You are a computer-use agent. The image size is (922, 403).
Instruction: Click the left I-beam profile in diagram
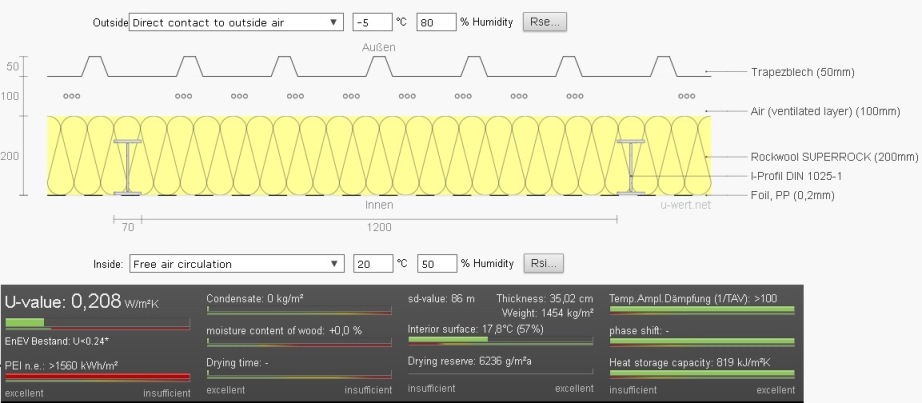[x=130, y=166]
